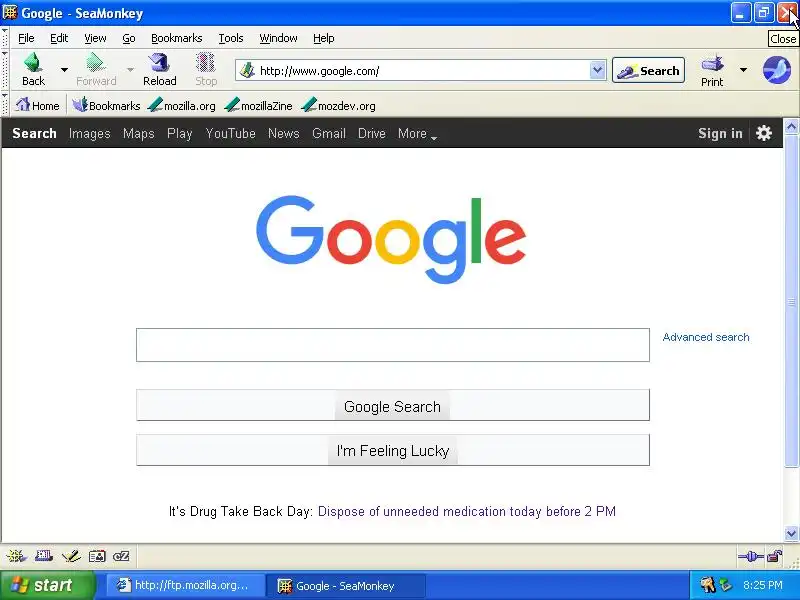Click the Advanced search link

click(706, 337)
